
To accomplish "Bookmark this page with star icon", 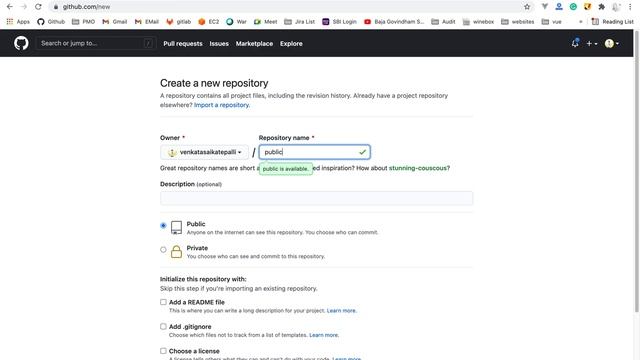I will pyautogui.click(x=527, y=7).
